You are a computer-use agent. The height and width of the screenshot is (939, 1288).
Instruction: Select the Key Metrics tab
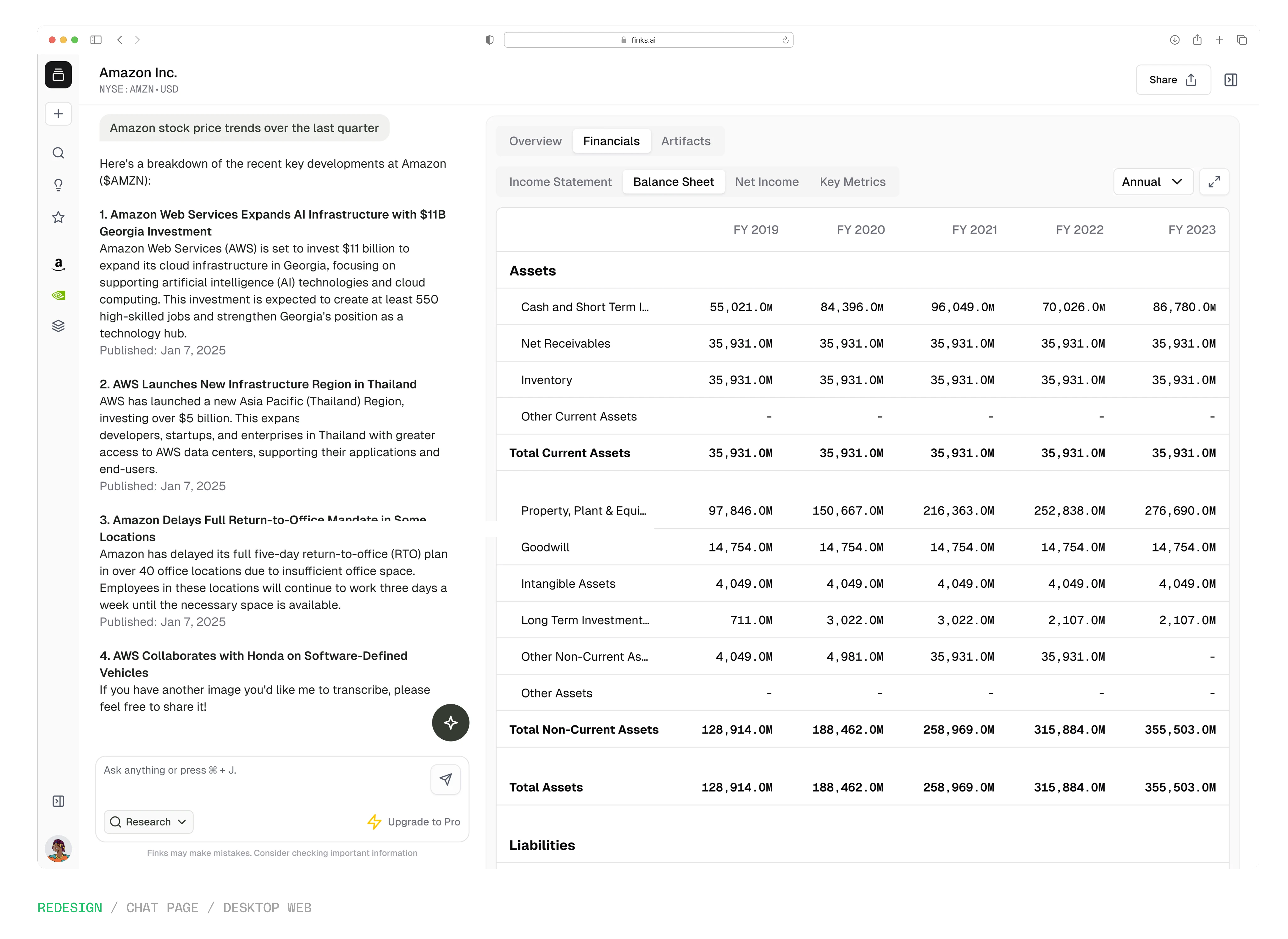[x=852, y=182]
